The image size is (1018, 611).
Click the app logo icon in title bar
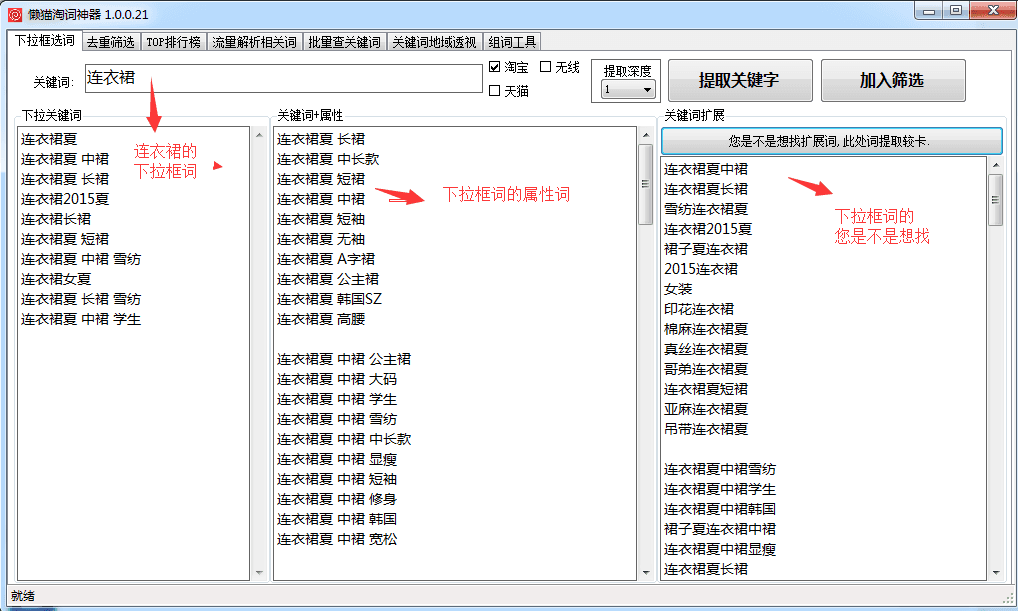click(x=15, y=13)
